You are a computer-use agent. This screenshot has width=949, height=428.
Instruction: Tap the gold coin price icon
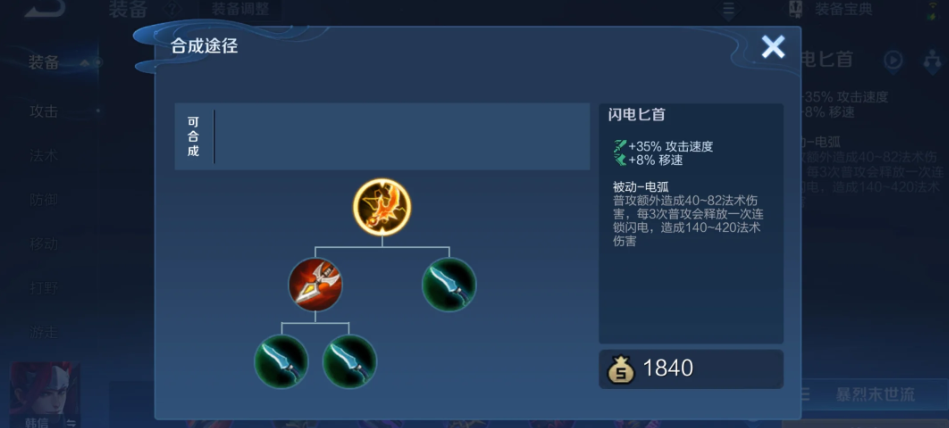point(621,369)
